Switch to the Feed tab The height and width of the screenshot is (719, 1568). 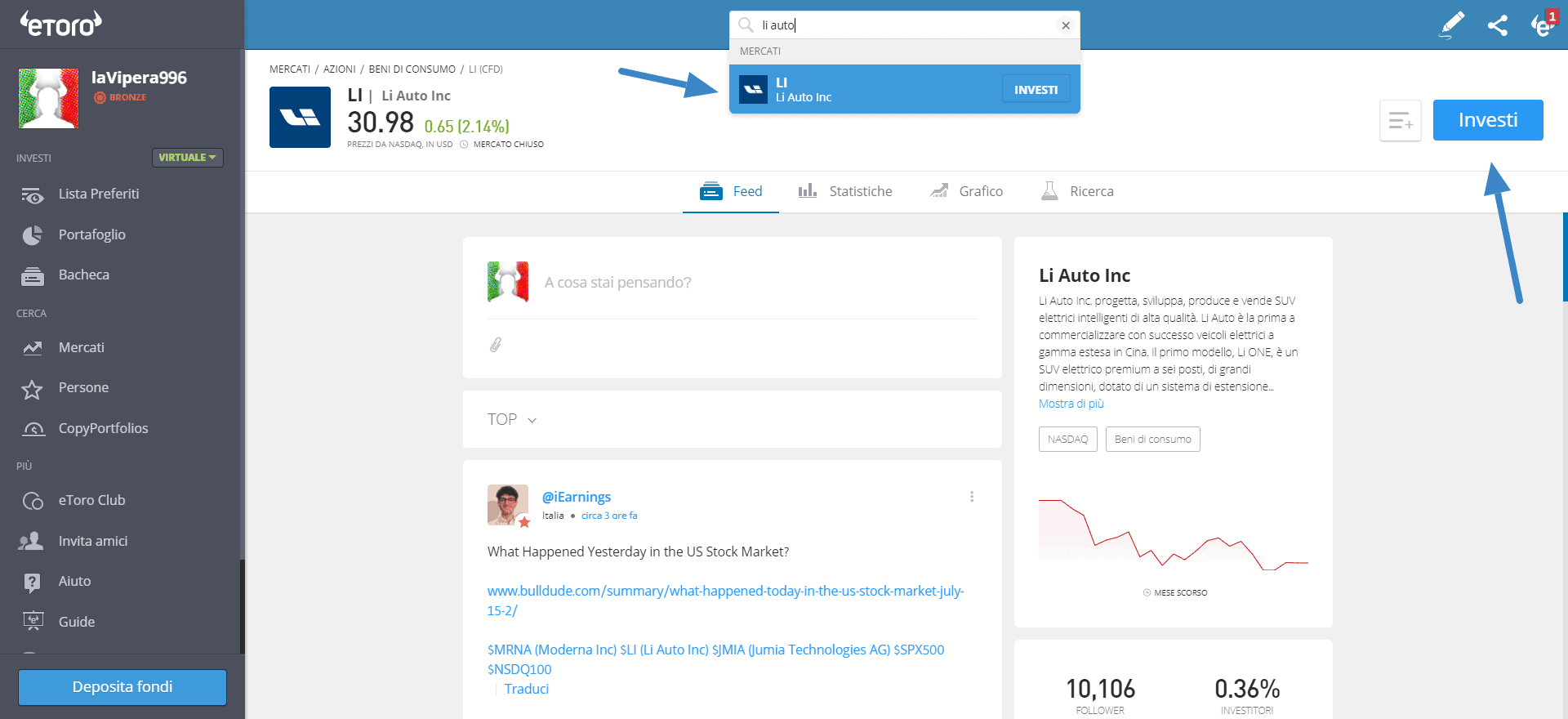click(x=731, y=191)
